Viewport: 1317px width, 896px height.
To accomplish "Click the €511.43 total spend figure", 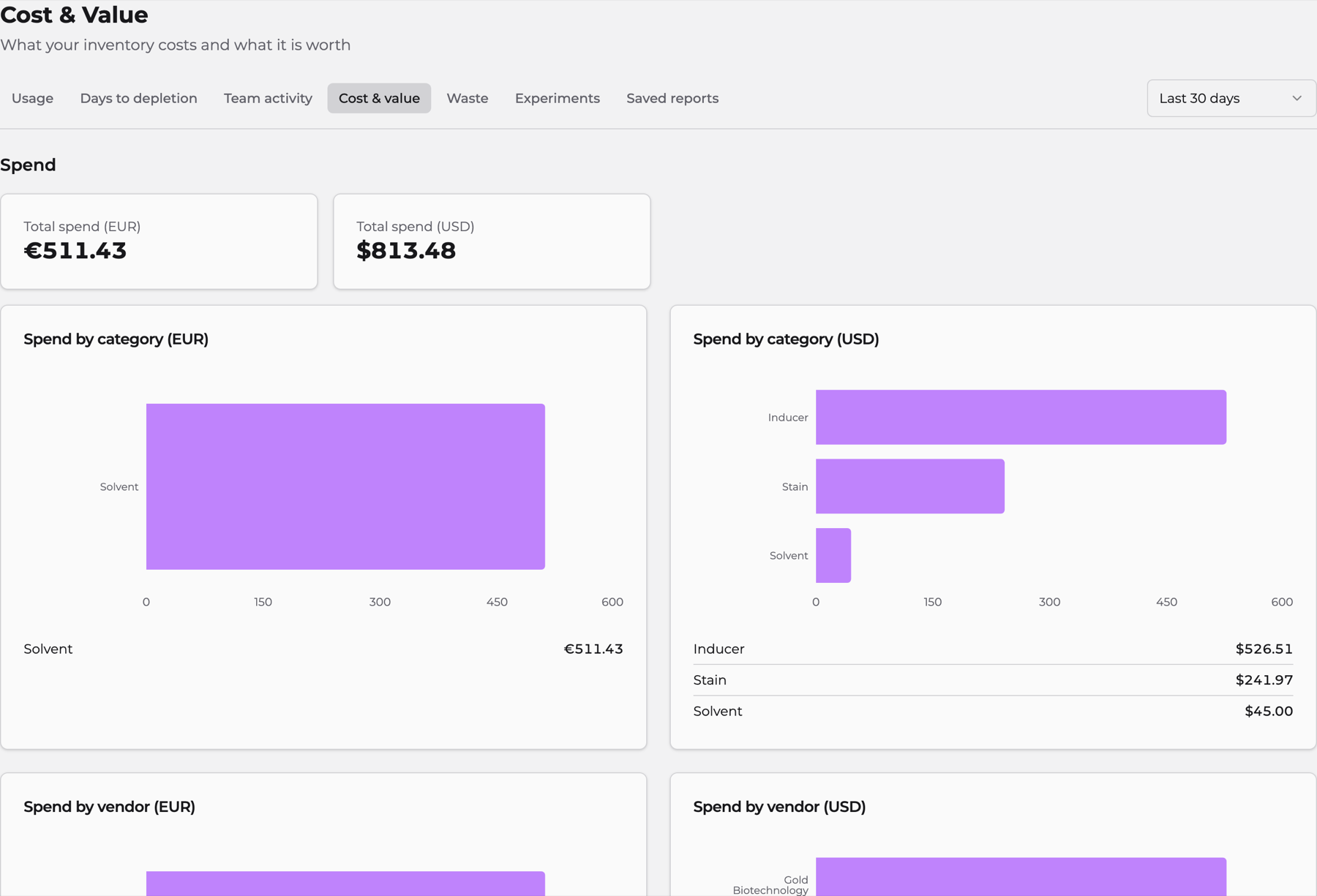I will click(75, 251).
